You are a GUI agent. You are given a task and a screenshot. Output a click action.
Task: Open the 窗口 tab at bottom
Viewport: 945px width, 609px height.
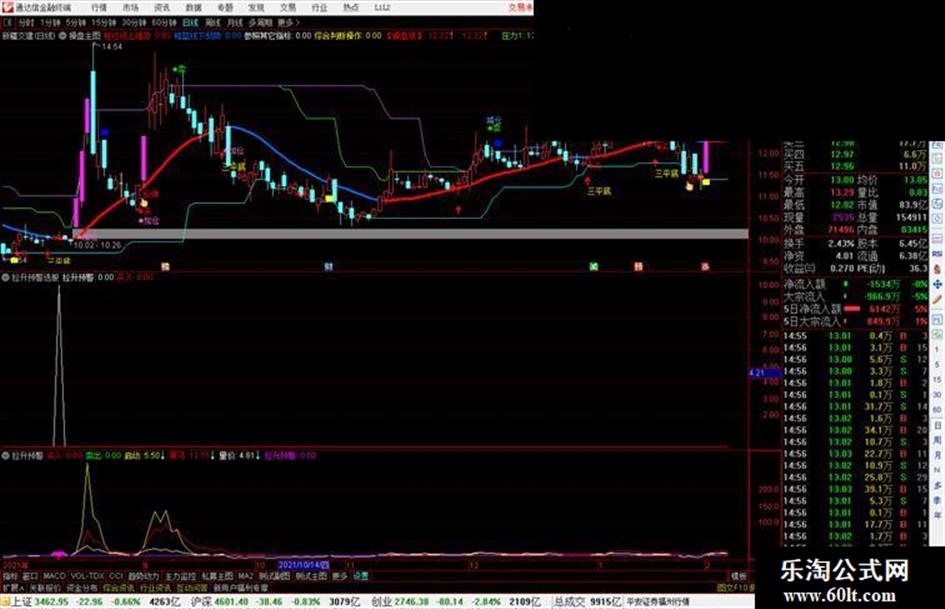(30, 576)
